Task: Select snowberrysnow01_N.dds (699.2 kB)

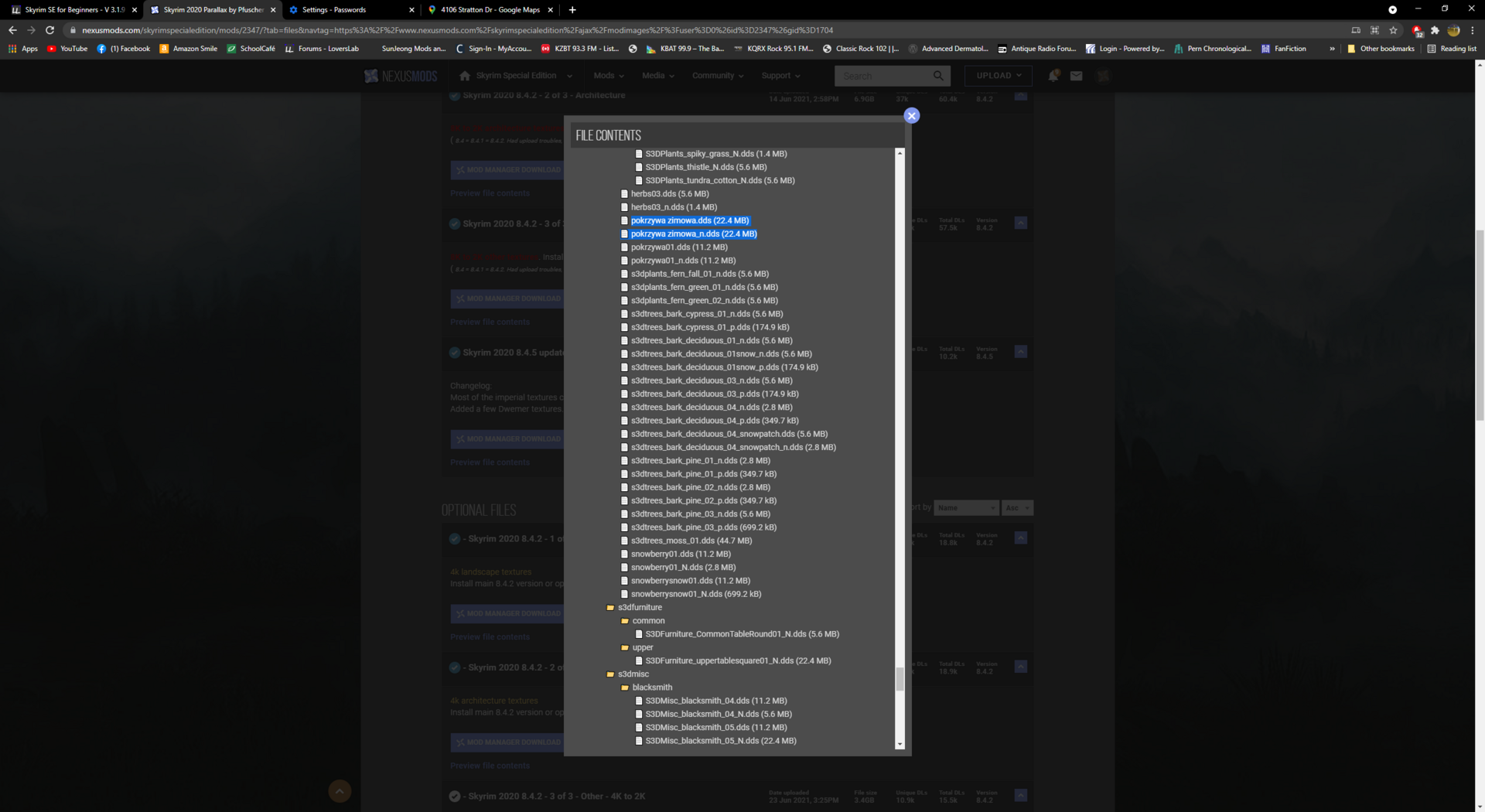Action: (696, 594)
